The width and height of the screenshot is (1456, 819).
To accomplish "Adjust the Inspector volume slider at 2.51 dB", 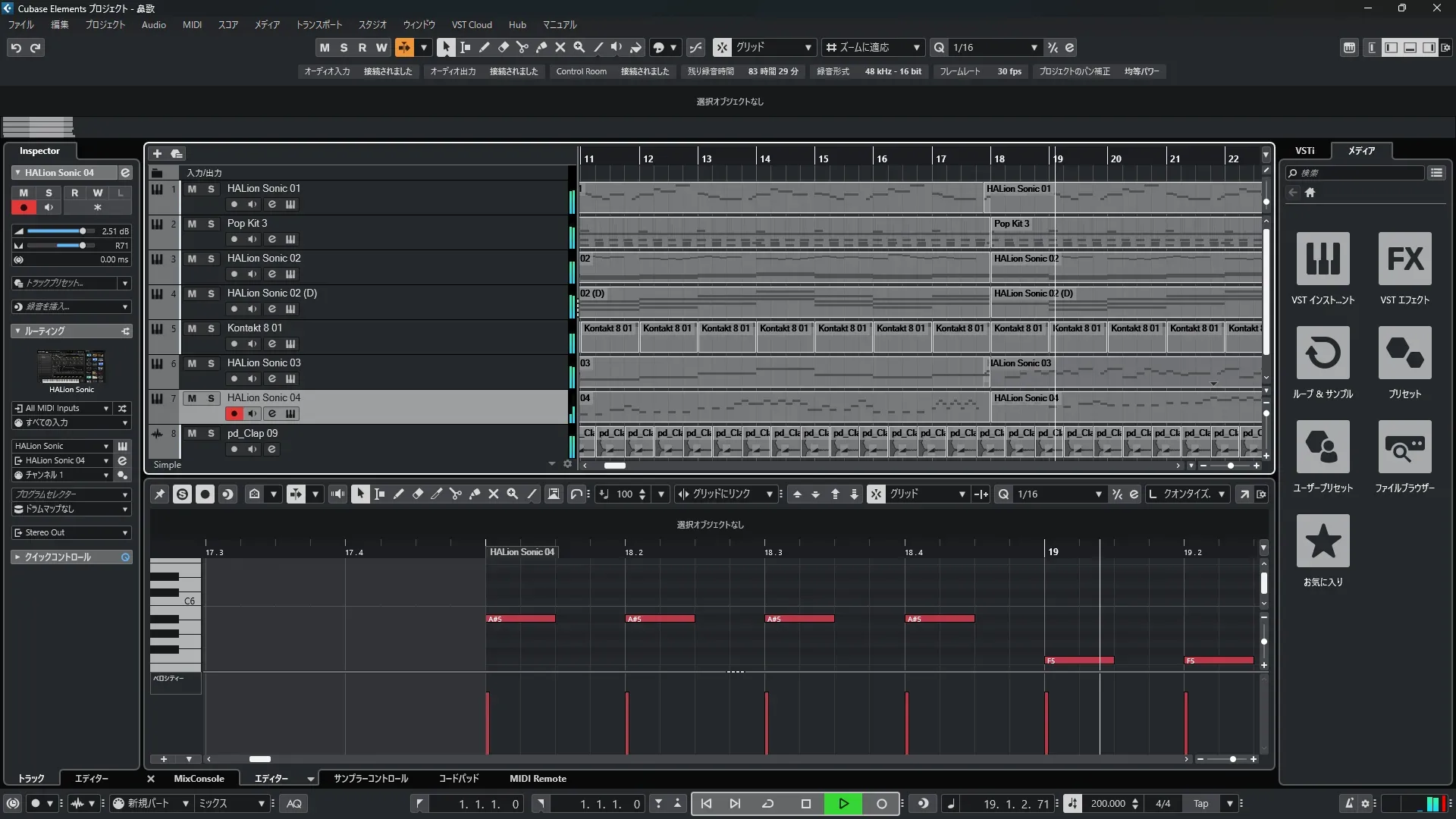I will click(x=82, y=231).
